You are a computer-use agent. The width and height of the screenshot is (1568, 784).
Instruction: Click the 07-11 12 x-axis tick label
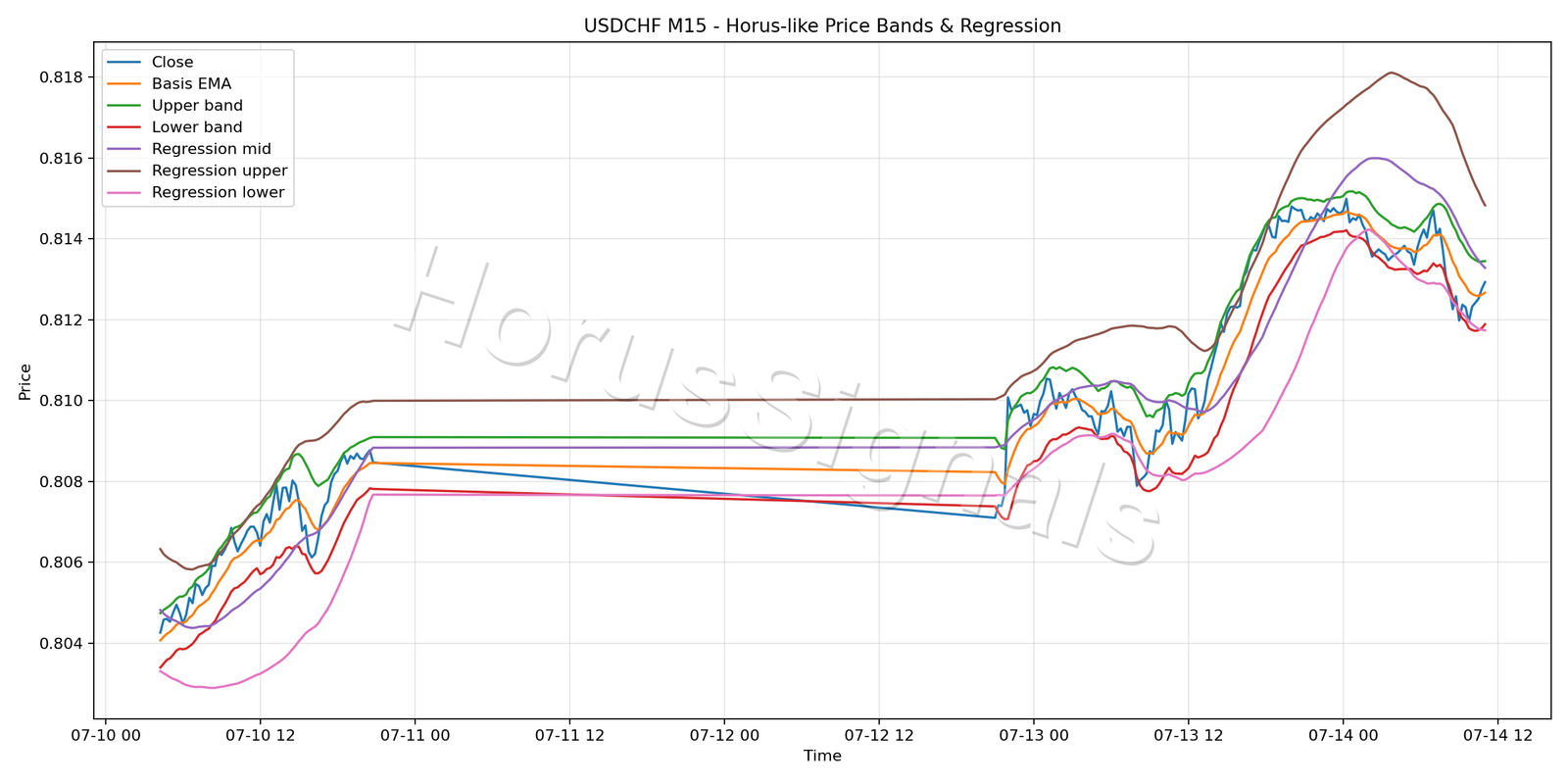click(x=569, y=735)
